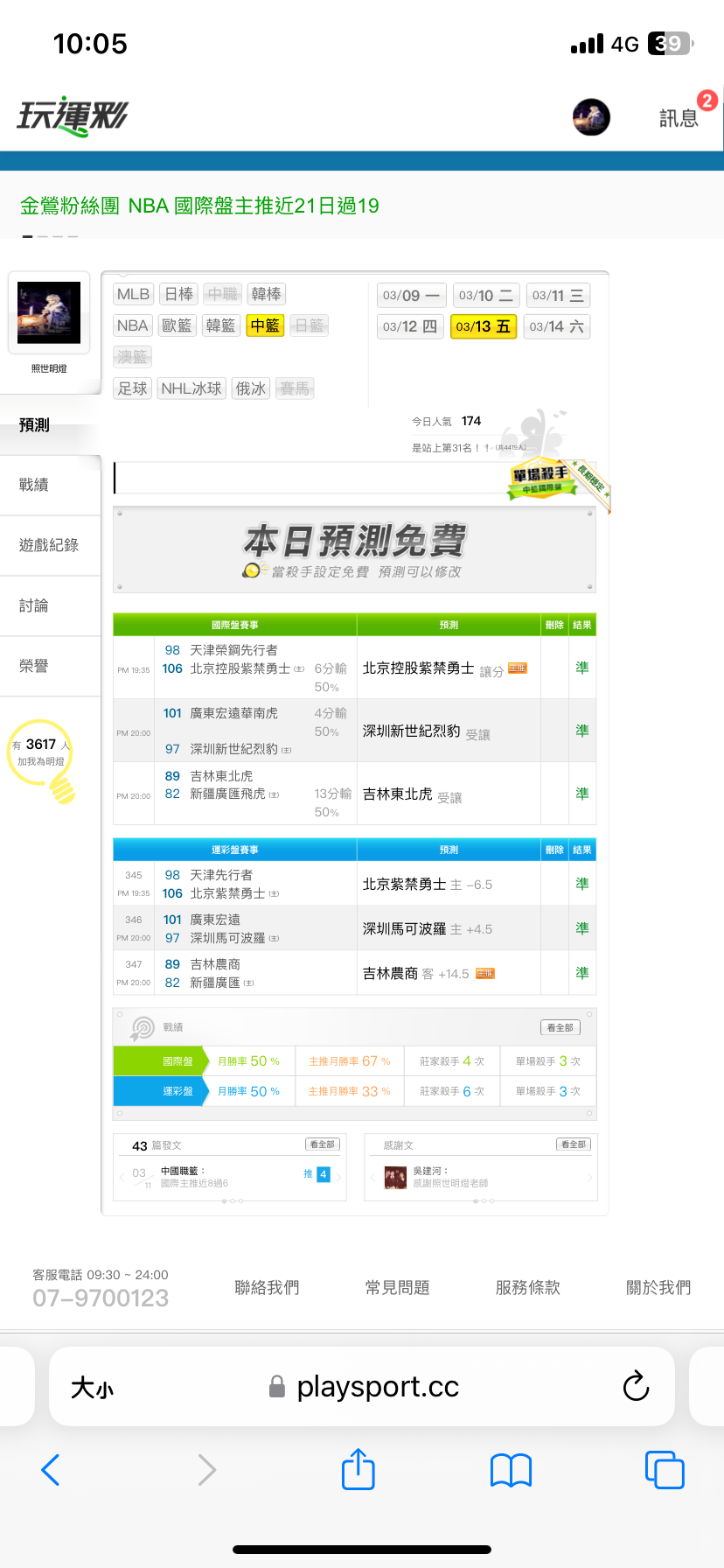Image resolution: width=724 pixels, height=1568 pixels.
Task: Select the 足球 league tab
Action: coord(133,388)
